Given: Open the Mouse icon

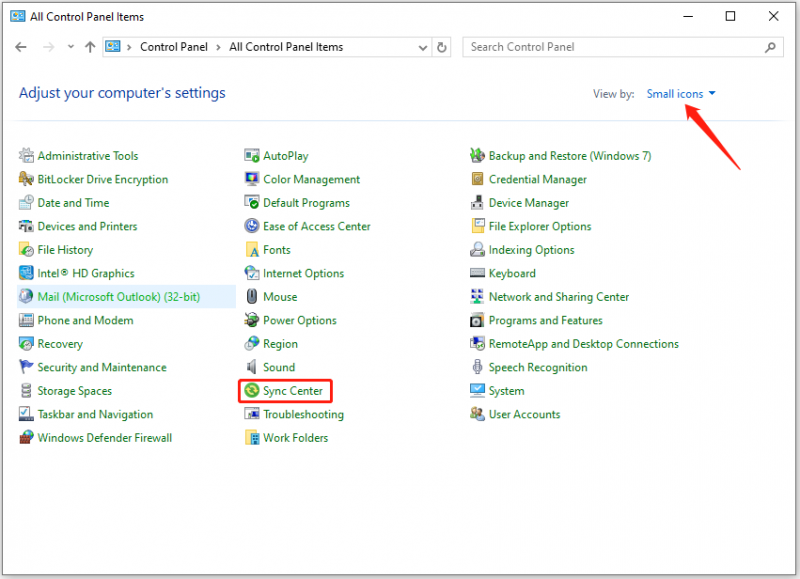Looking at the screenshot, I should click(x=252, y=296).
